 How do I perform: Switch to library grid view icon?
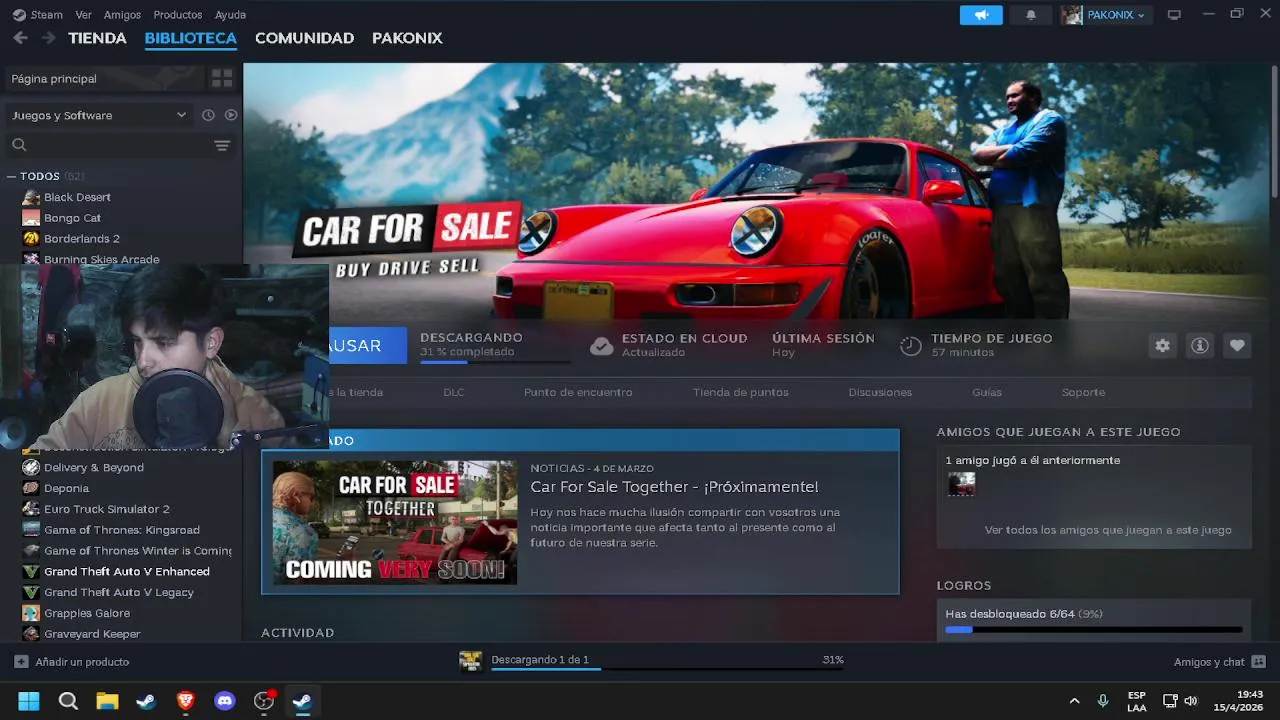222,78
